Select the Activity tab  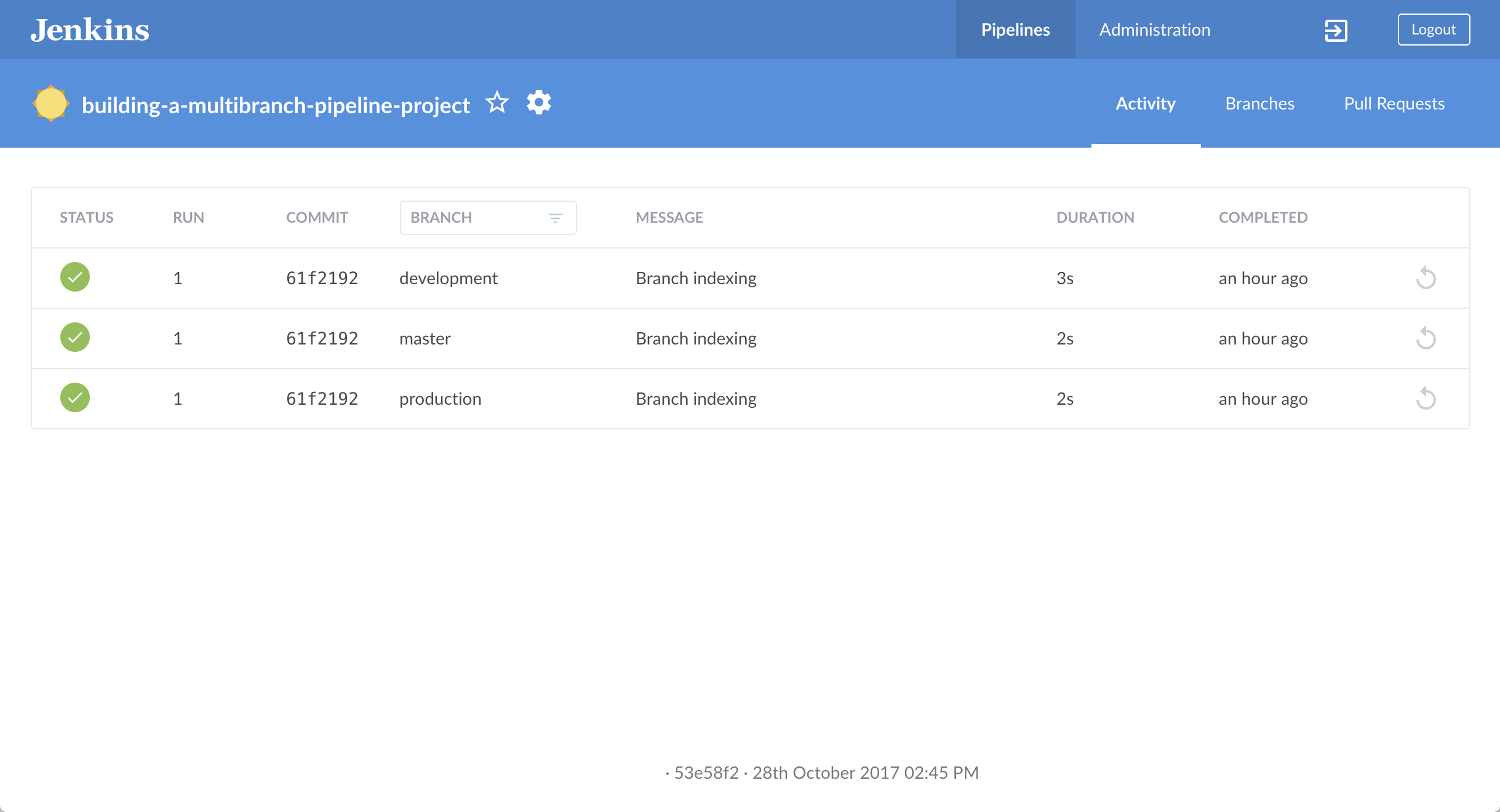point(1145,103)
